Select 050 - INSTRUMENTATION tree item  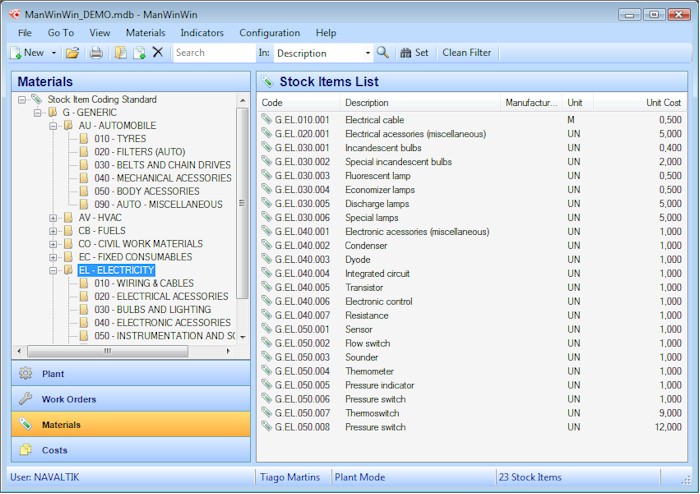[164, 336]
